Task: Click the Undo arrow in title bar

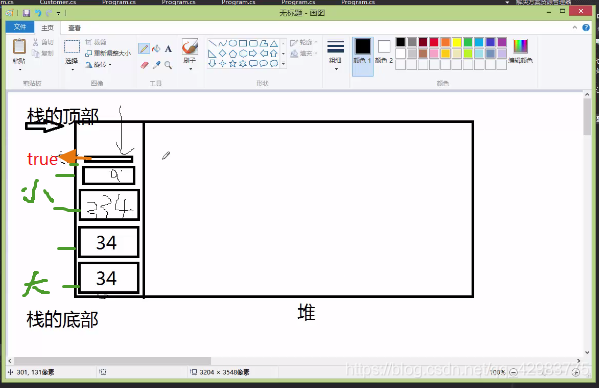Action: pyautogui.click(x=38, y=13)
